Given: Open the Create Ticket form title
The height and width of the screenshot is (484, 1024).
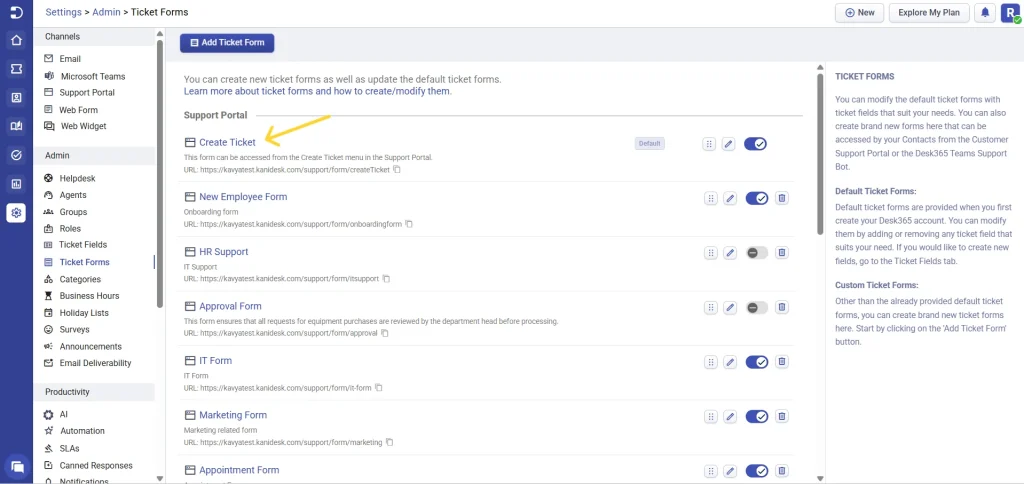Looking at the screenshot, I should click(x=227, y=142).
